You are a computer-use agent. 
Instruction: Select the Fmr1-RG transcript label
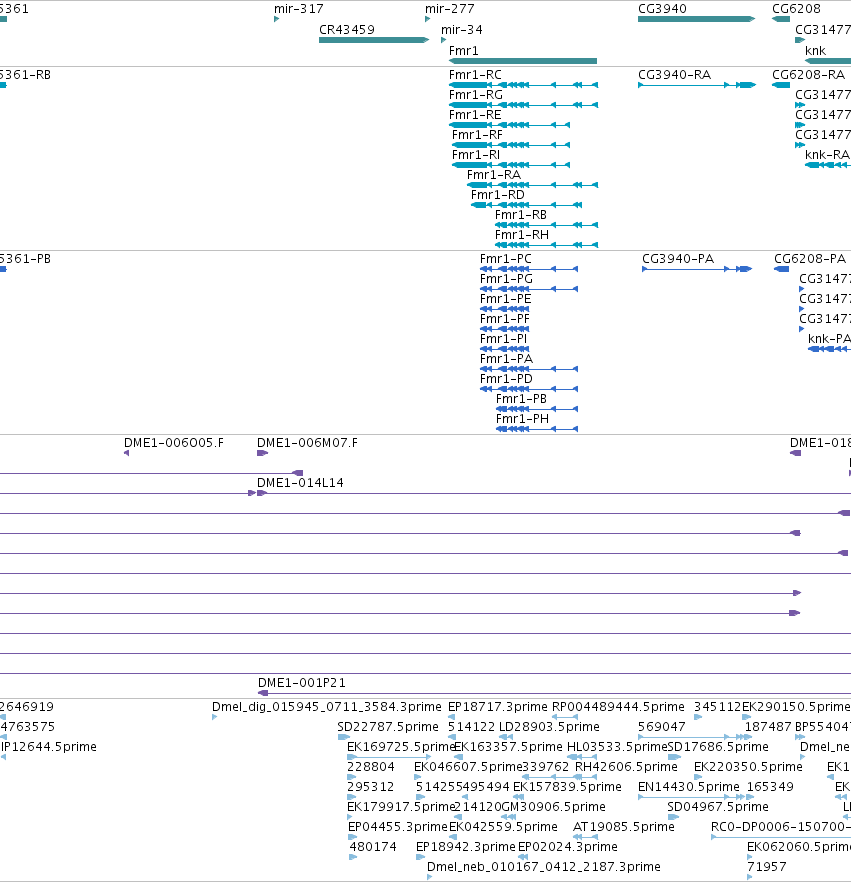475,95
